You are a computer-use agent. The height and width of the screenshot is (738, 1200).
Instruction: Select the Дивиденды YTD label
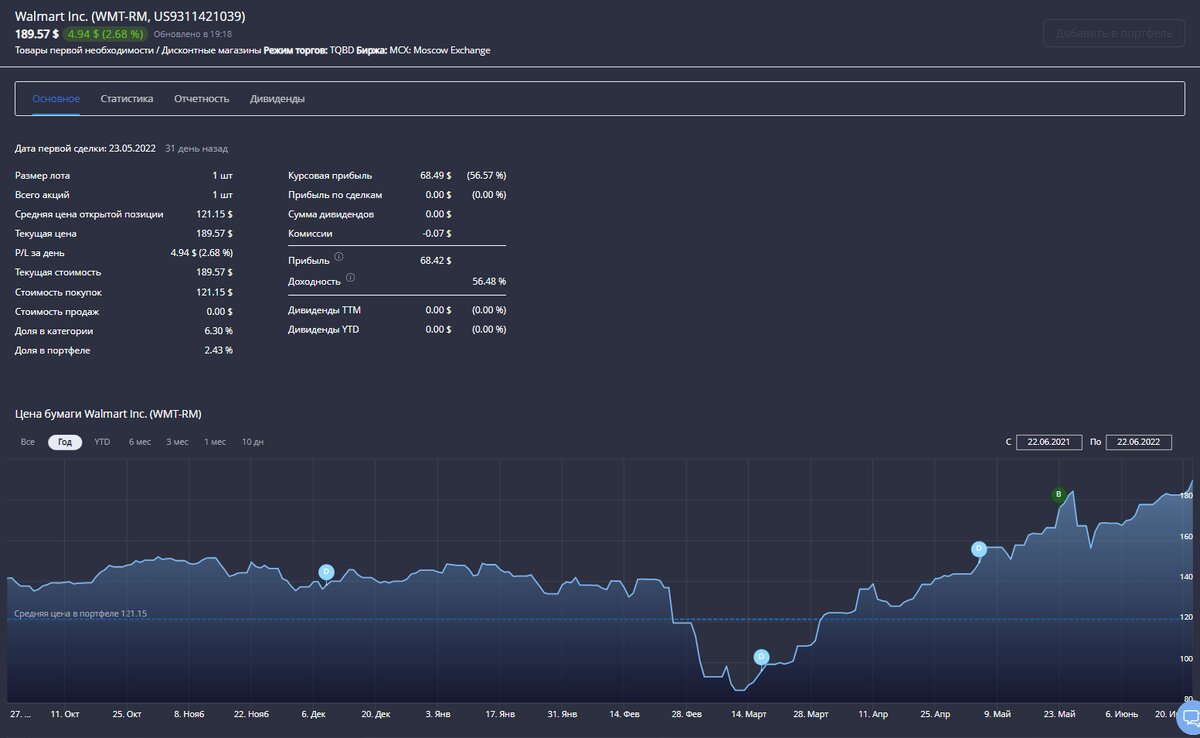pos(323,329)
